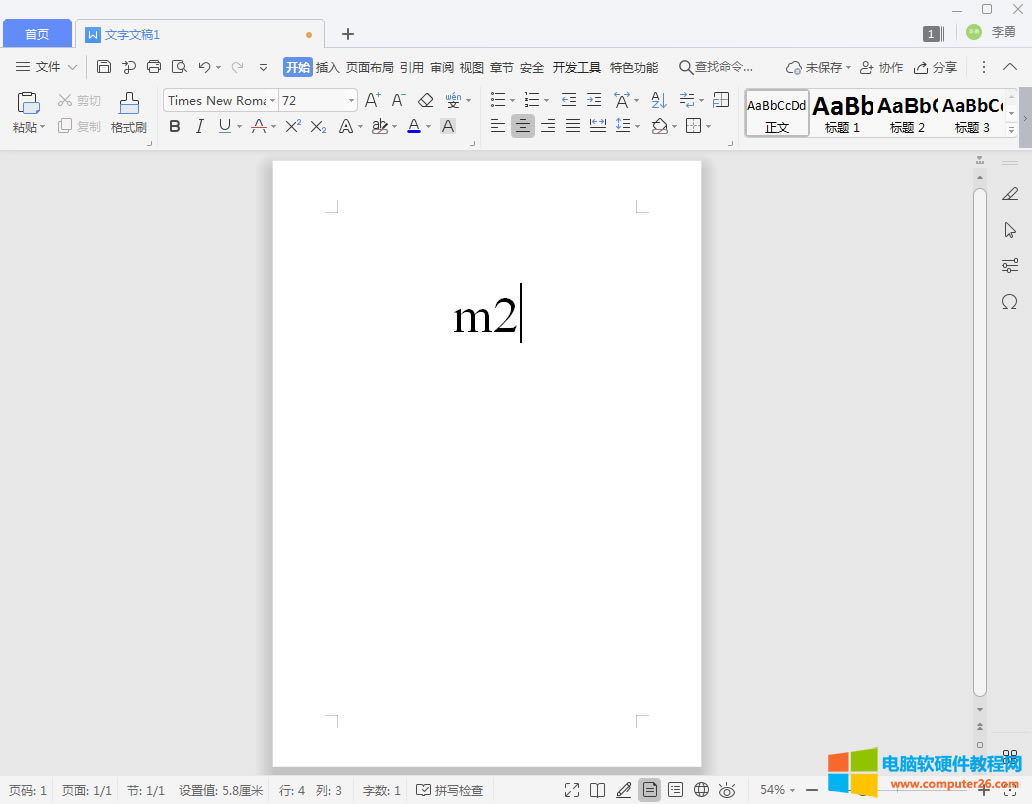Click the pinyin guide (wen) icon
The width and height of the screenshot is (1032, 804).
[453, 100]
